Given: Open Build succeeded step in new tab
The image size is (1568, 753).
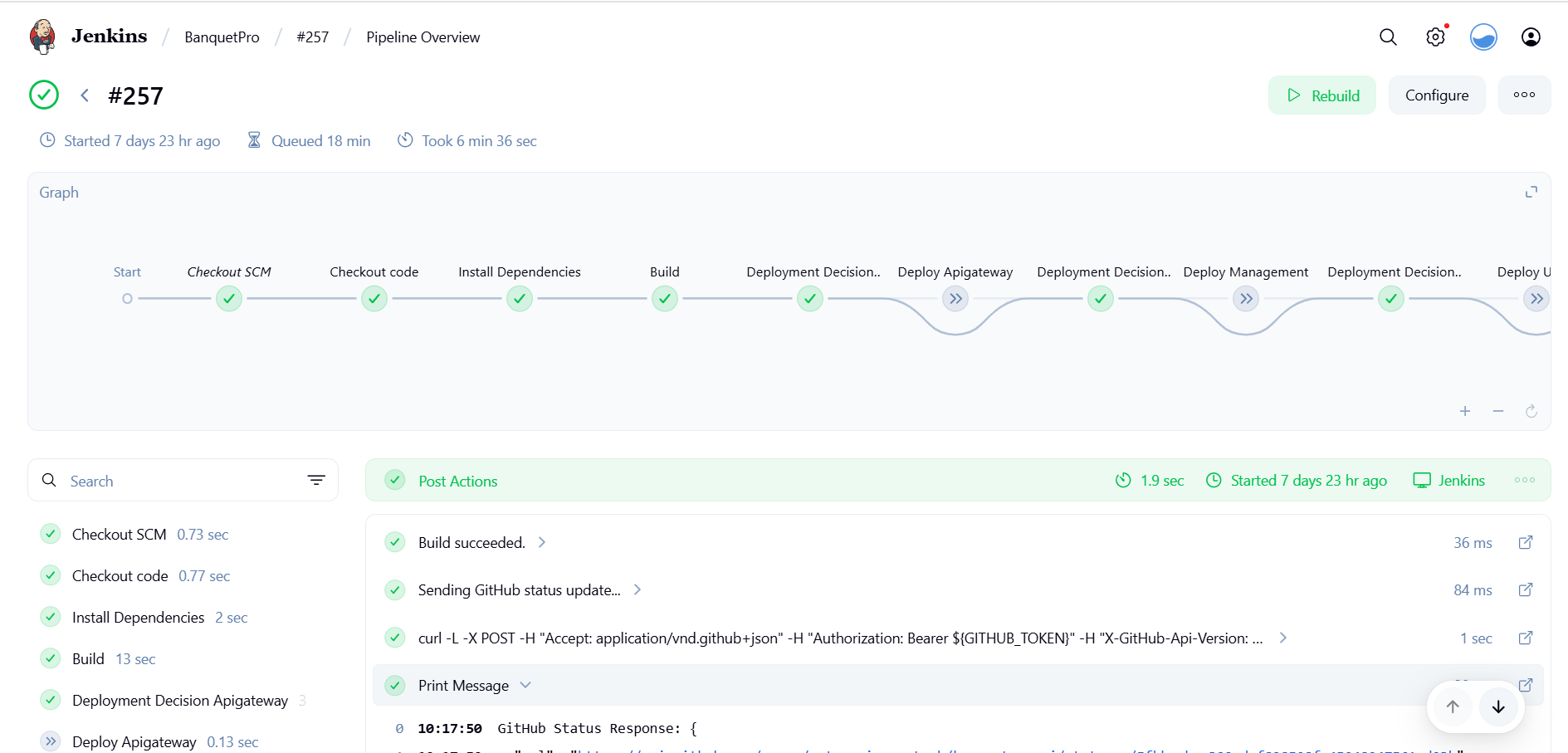Looking at the screenshot, I should [1526, 542].
